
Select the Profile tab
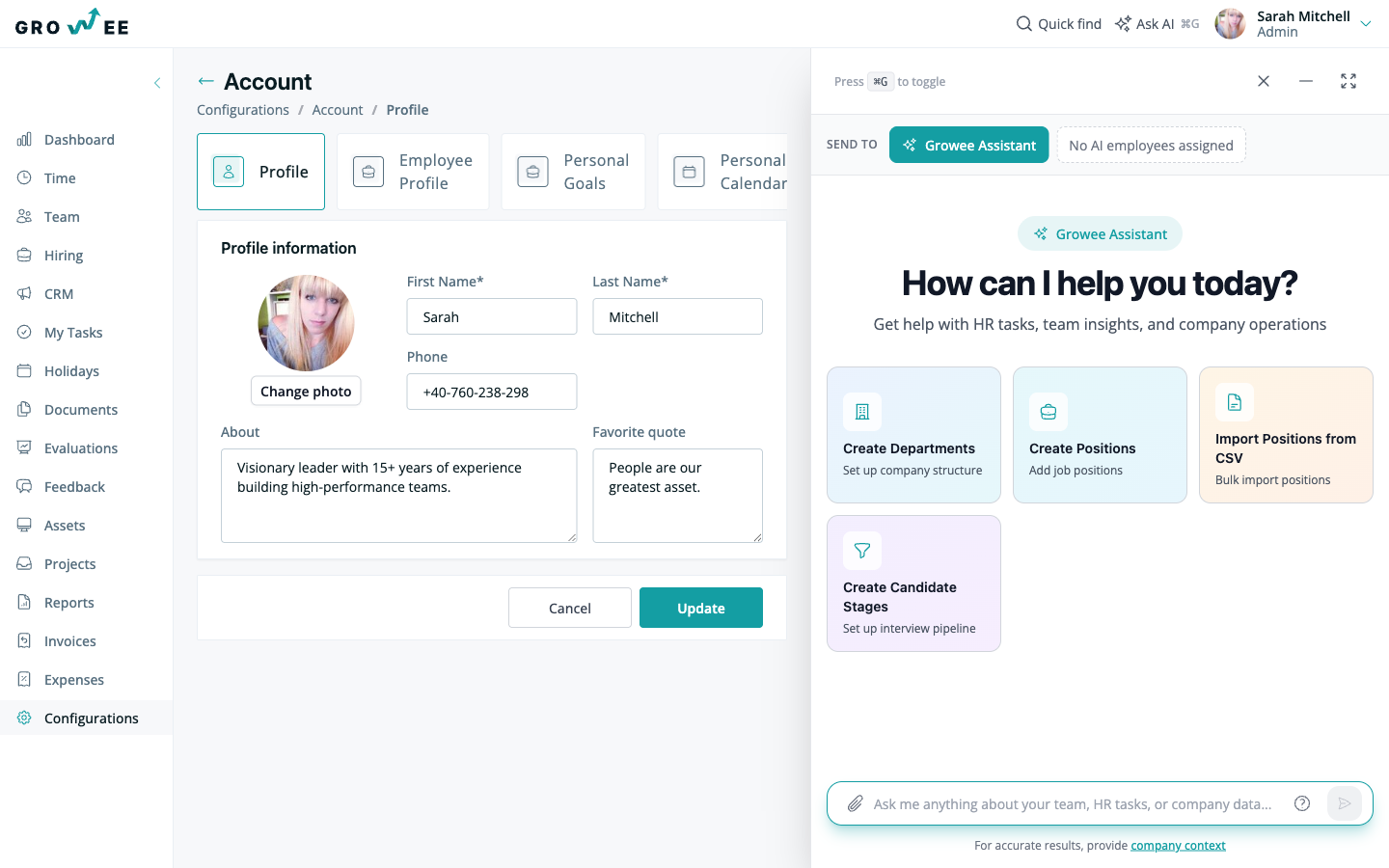pyautogui.click(x=260, y=172)
